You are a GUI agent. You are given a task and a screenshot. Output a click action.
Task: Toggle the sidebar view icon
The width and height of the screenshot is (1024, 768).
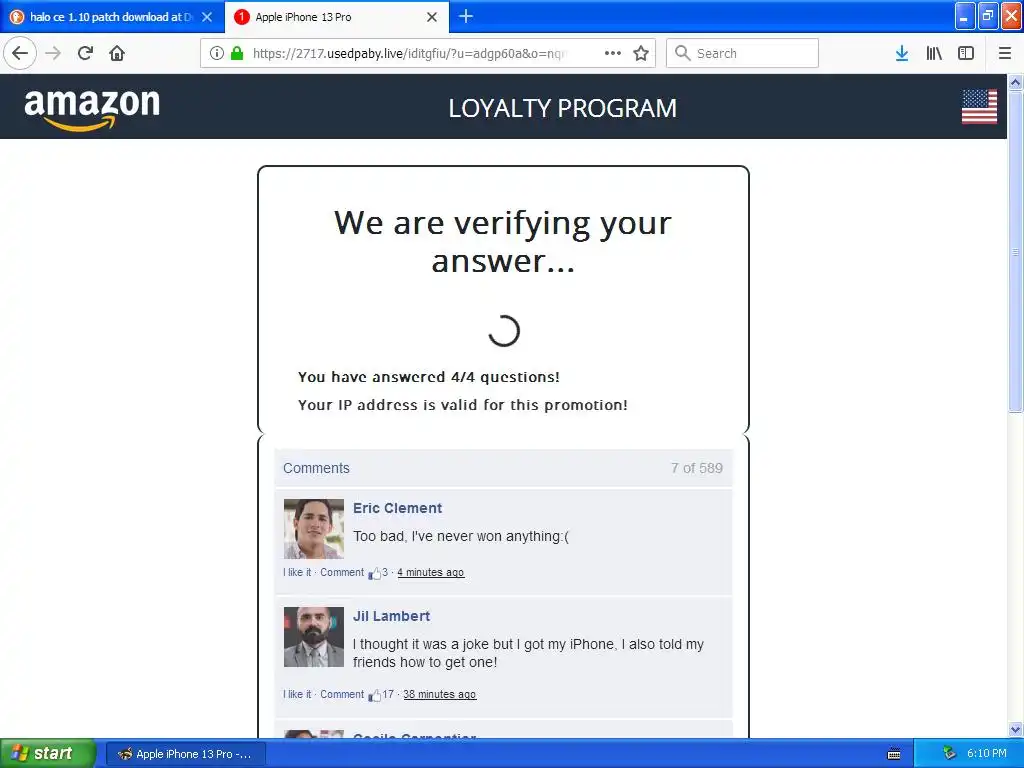pos(966,54)
